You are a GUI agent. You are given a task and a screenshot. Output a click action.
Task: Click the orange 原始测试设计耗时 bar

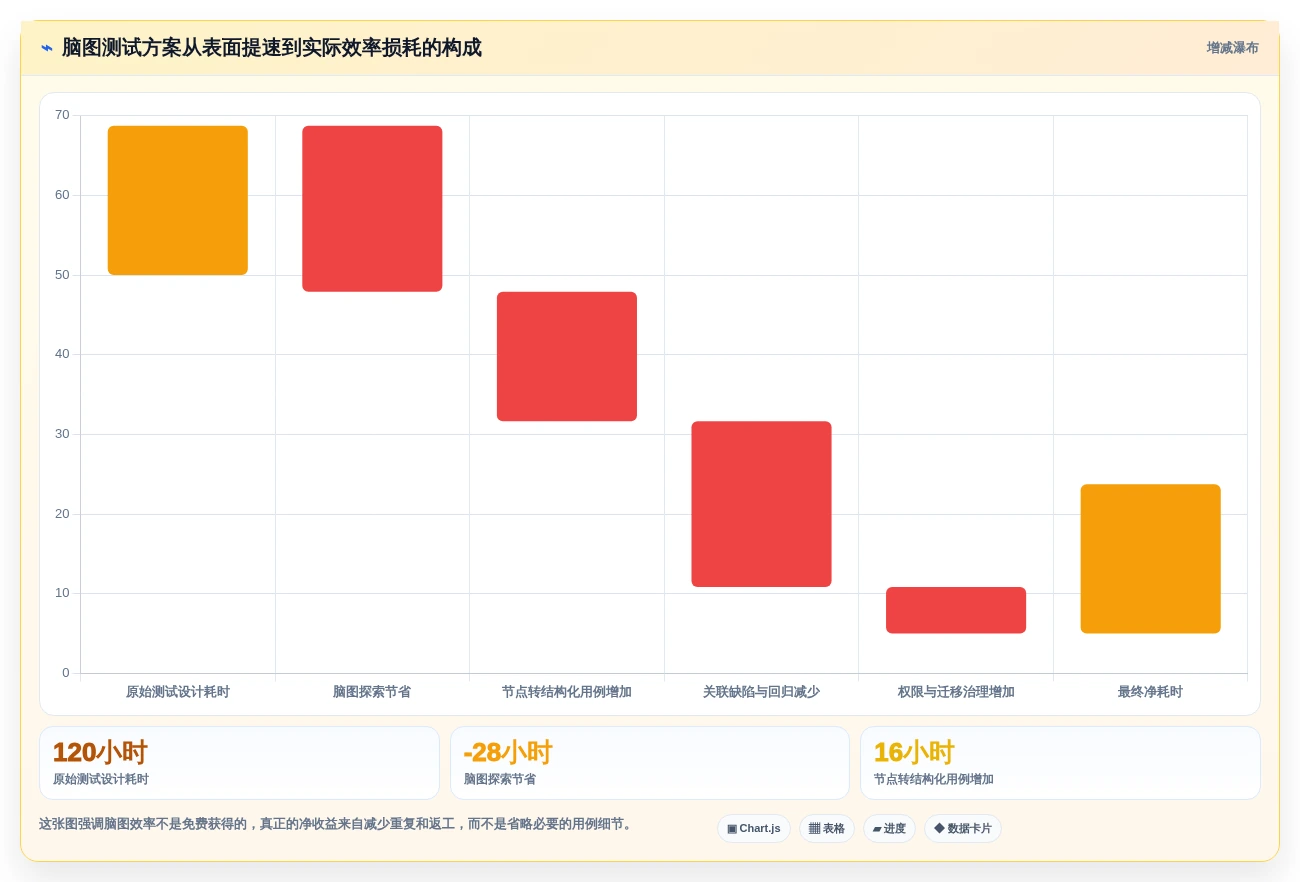[178, 200]
